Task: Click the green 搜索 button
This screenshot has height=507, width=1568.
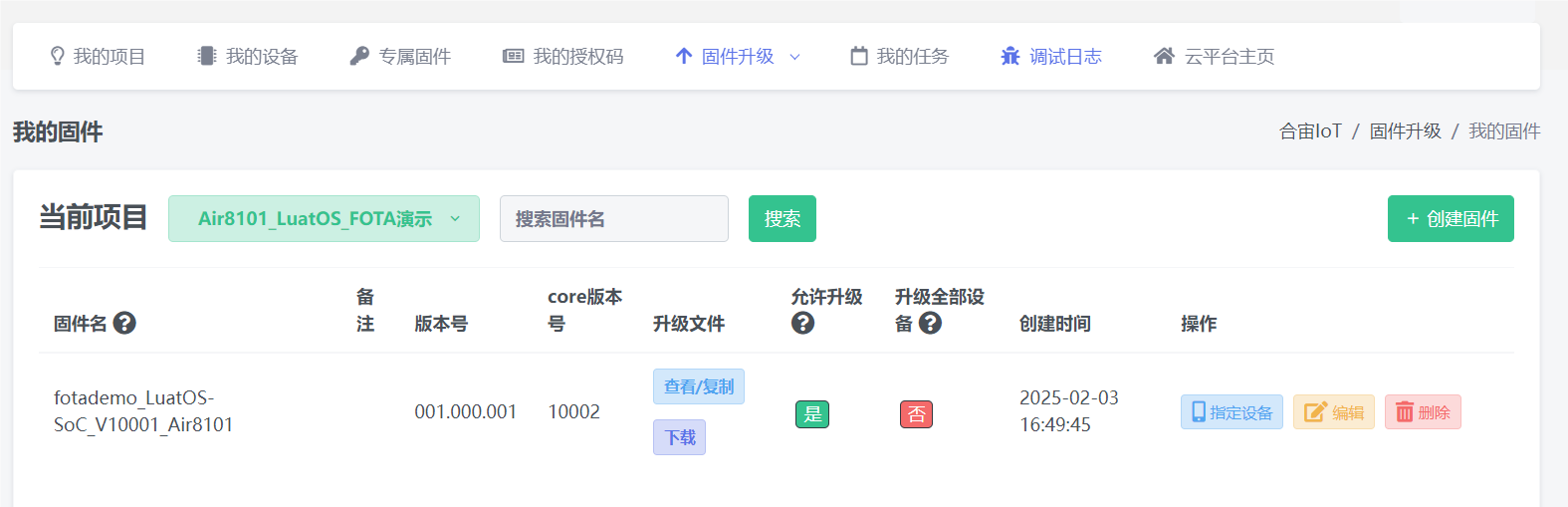Action: pyautogui.click(x=783, y=218)
